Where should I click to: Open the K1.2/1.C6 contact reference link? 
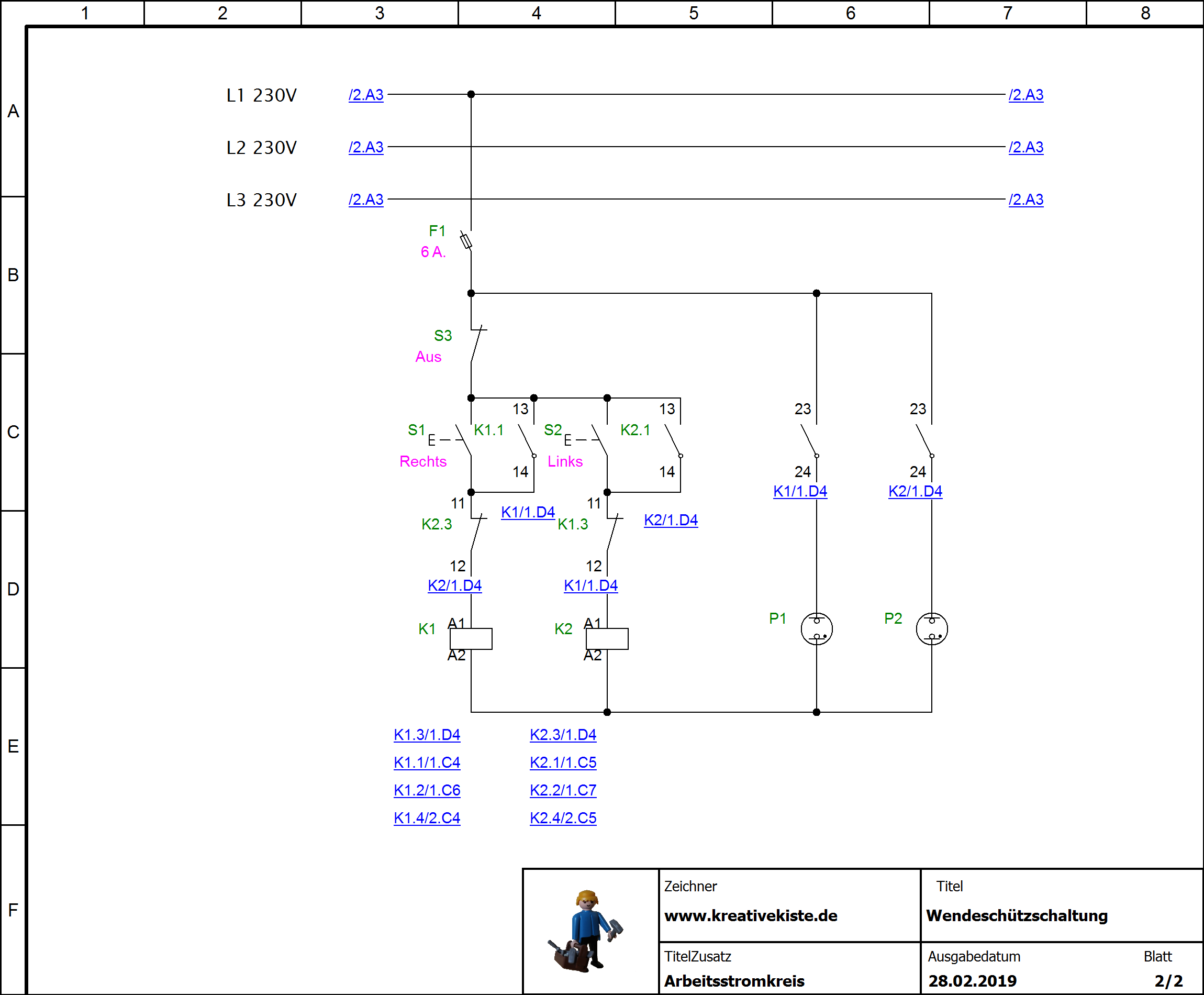point(427,790)
